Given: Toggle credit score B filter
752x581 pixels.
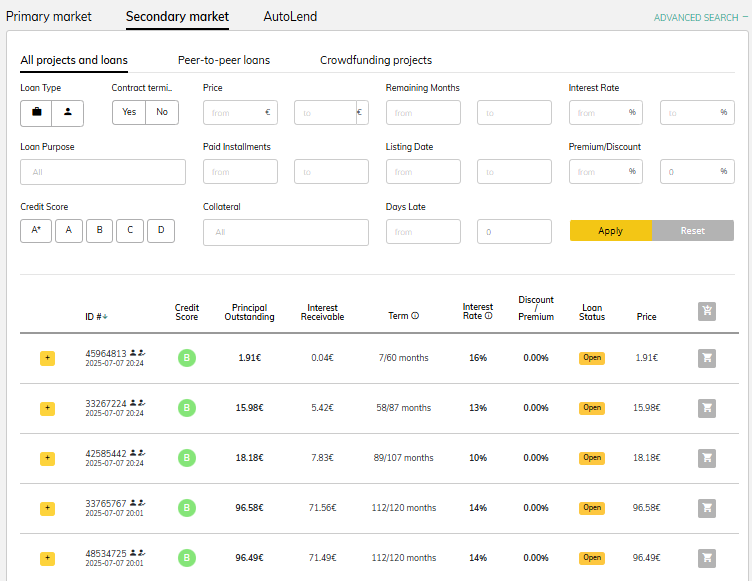Looking at the screenshot, I should [x=99, y=231].
